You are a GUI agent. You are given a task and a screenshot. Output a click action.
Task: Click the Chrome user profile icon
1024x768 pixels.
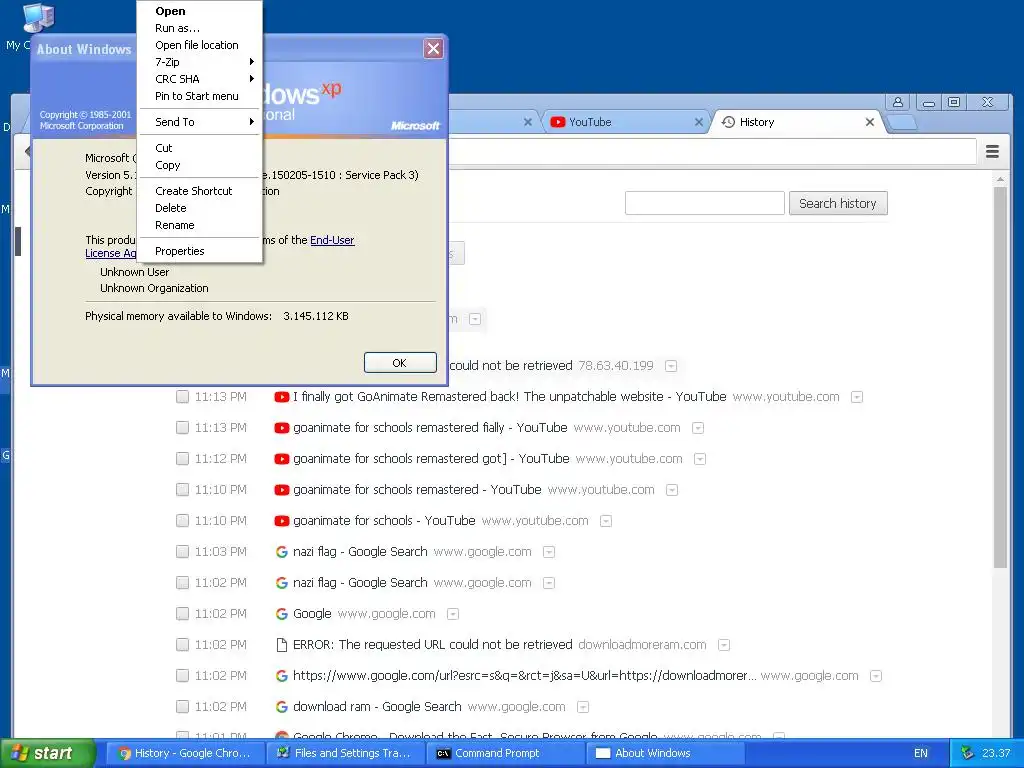coord(898,103)
